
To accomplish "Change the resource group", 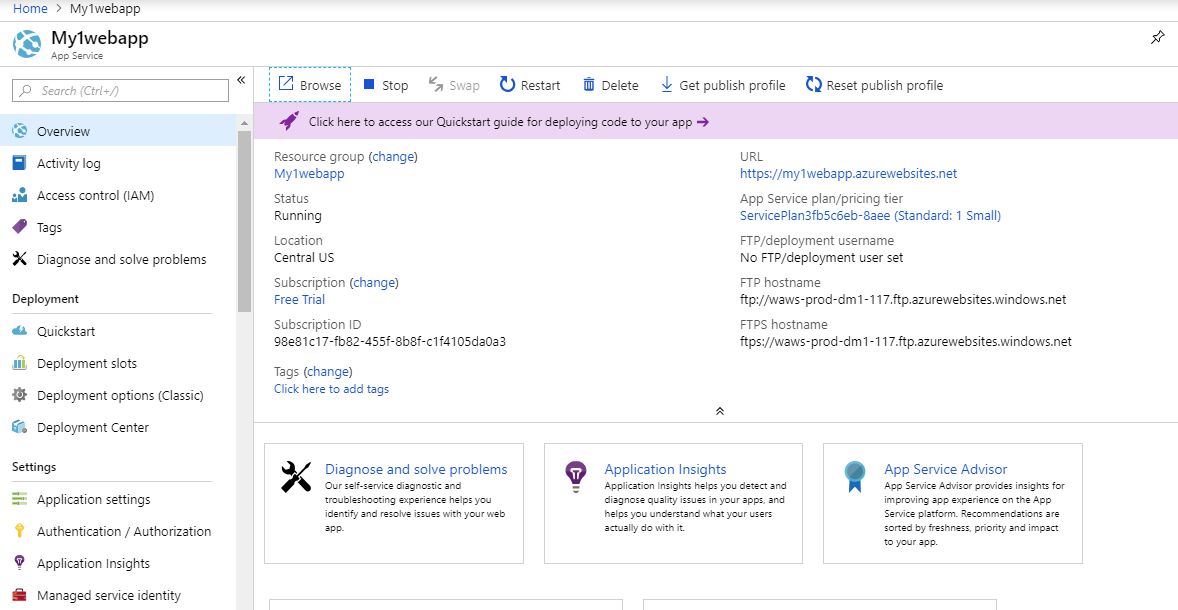I will click(x=393, y=157).
